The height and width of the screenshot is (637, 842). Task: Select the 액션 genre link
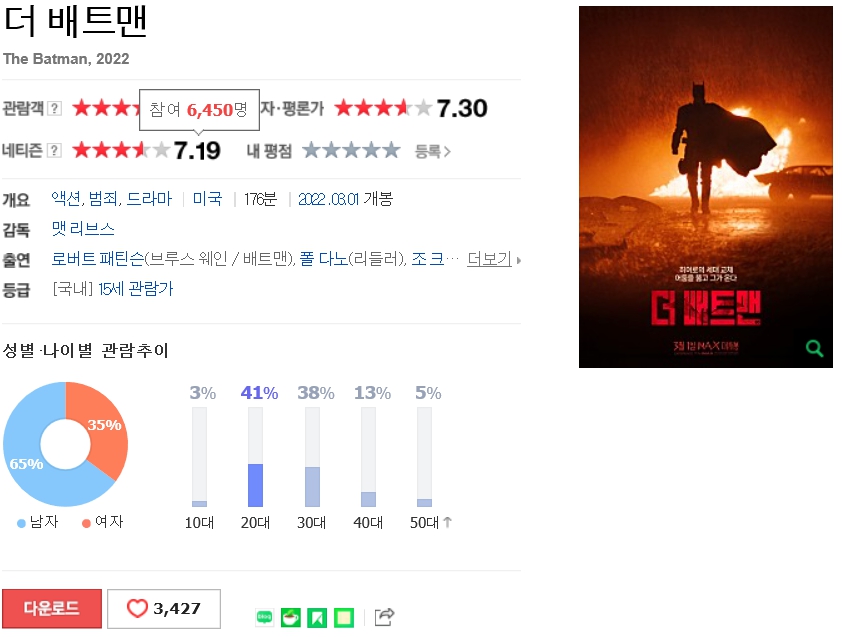pyautogui.click(x=67, y=199)
